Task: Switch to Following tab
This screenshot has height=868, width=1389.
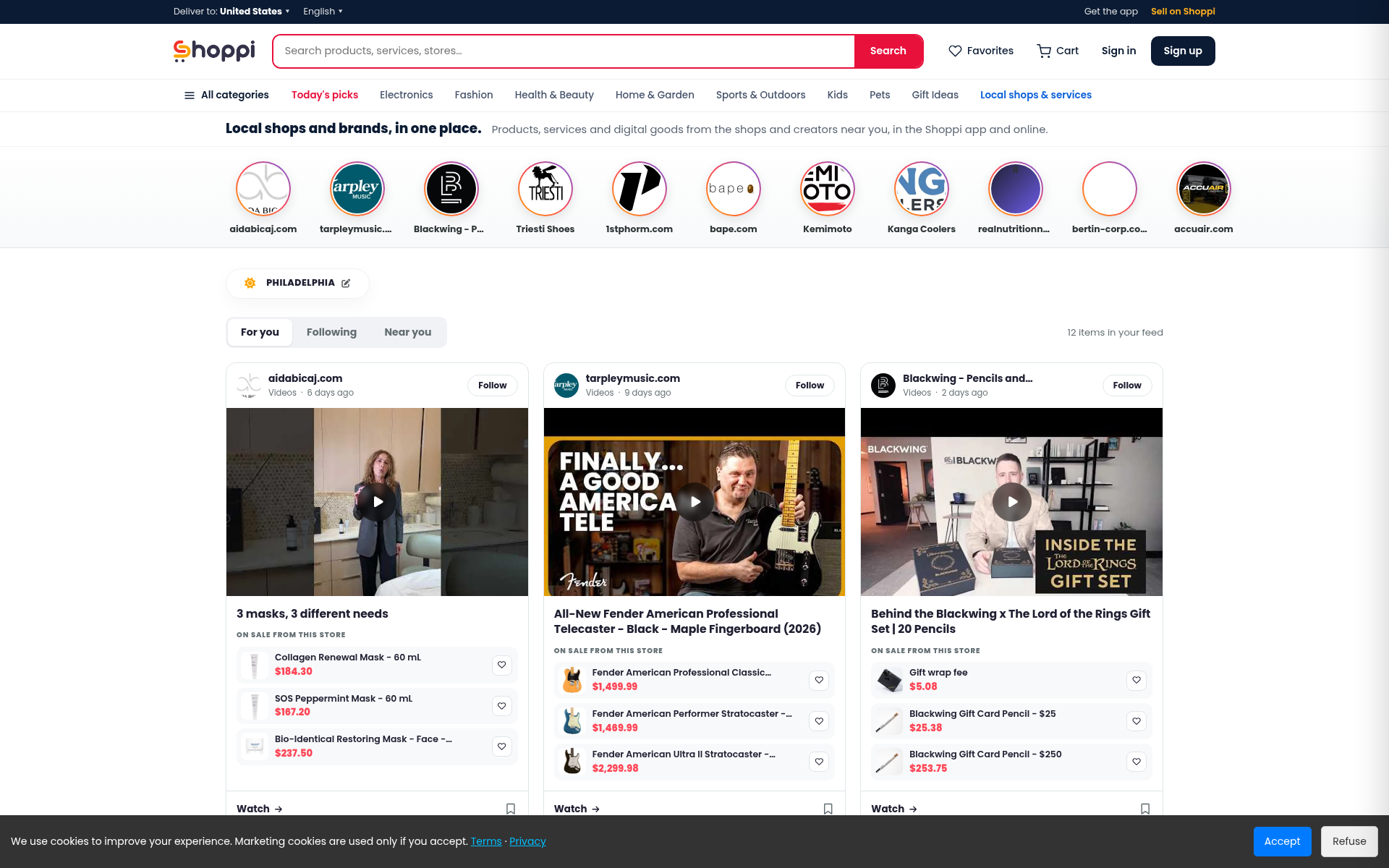Action: [x=331, y=332]
